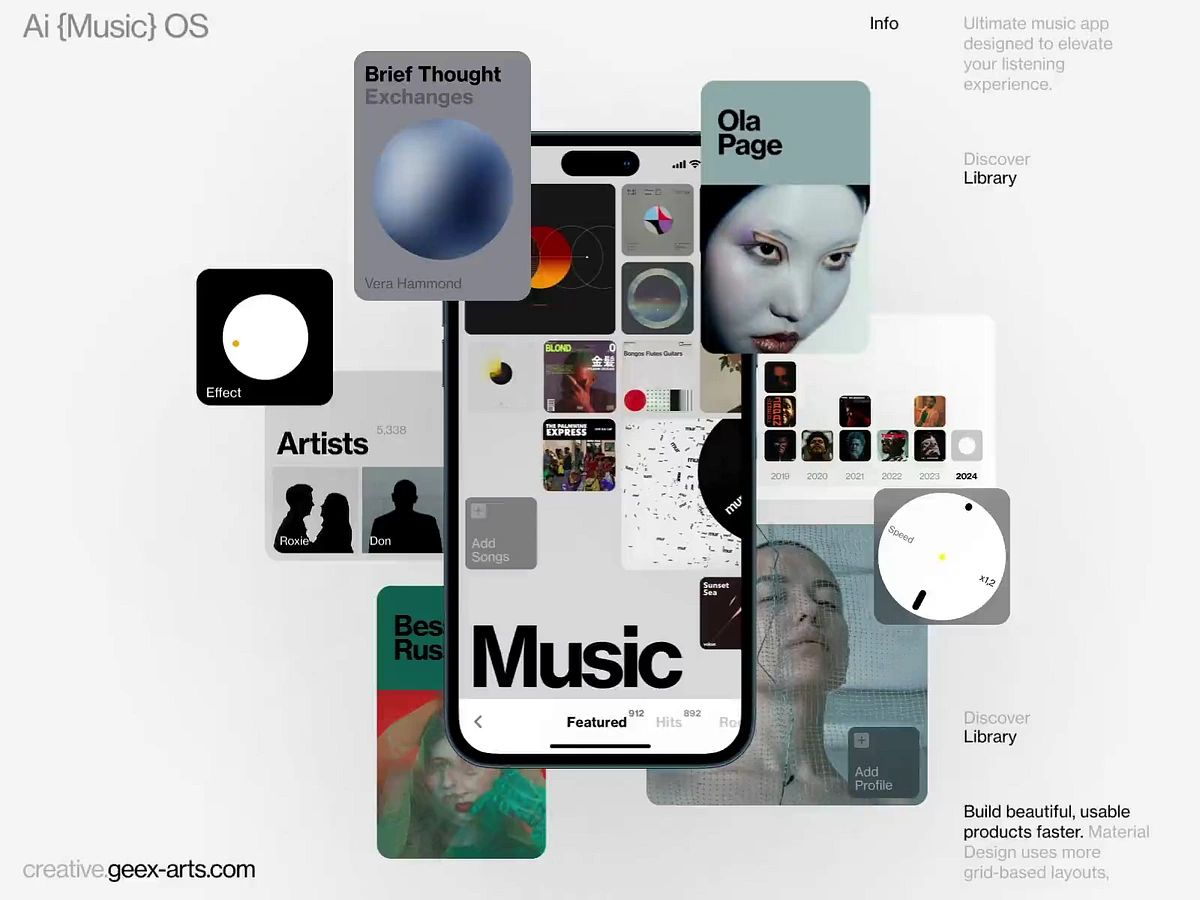This screenshot has width=1200, height=900.
Task: Switch to the Hits tab
Action: [669, 722]
